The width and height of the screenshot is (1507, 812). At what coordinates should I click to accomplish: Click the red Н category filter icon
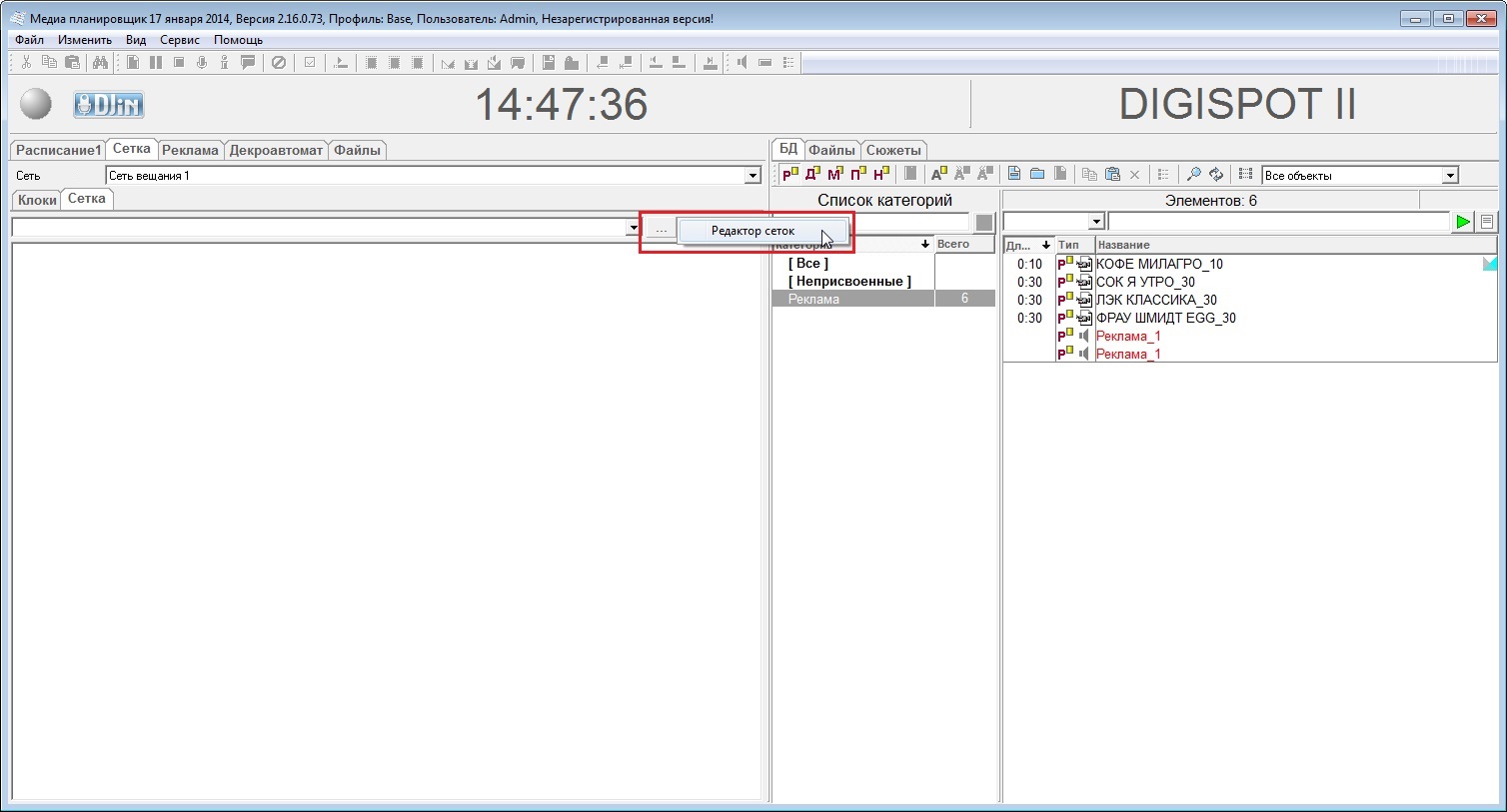(x=880, y=174)
